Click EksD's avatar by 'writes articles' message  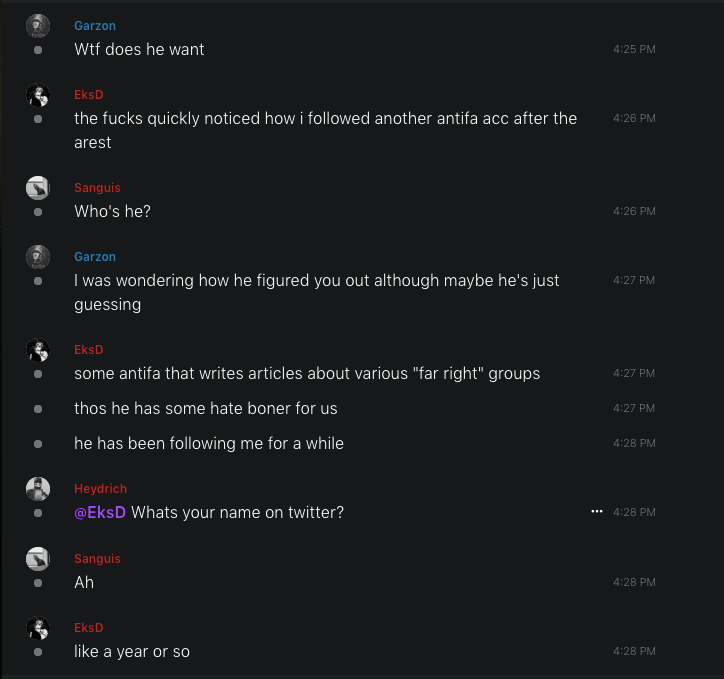(38, 350)
